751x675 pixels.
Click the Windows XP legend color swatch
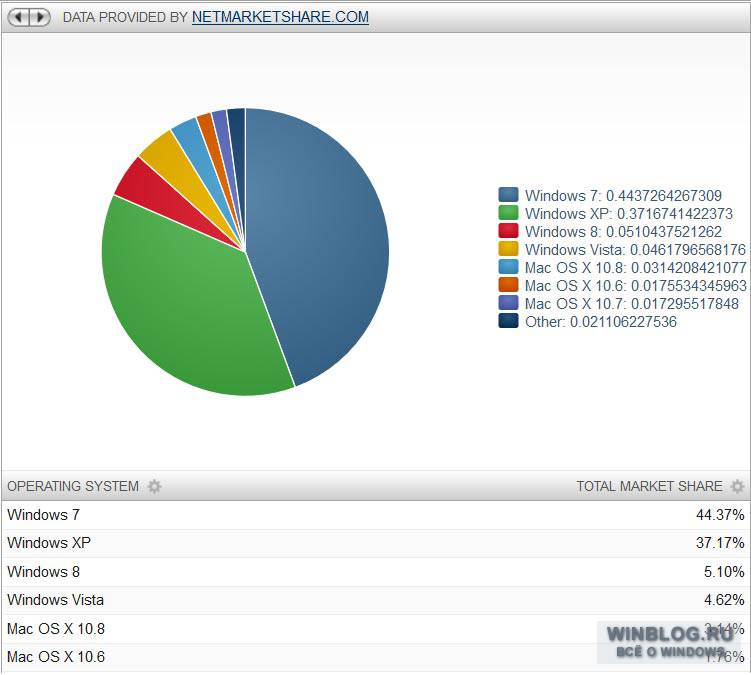(x=508, y=213)
